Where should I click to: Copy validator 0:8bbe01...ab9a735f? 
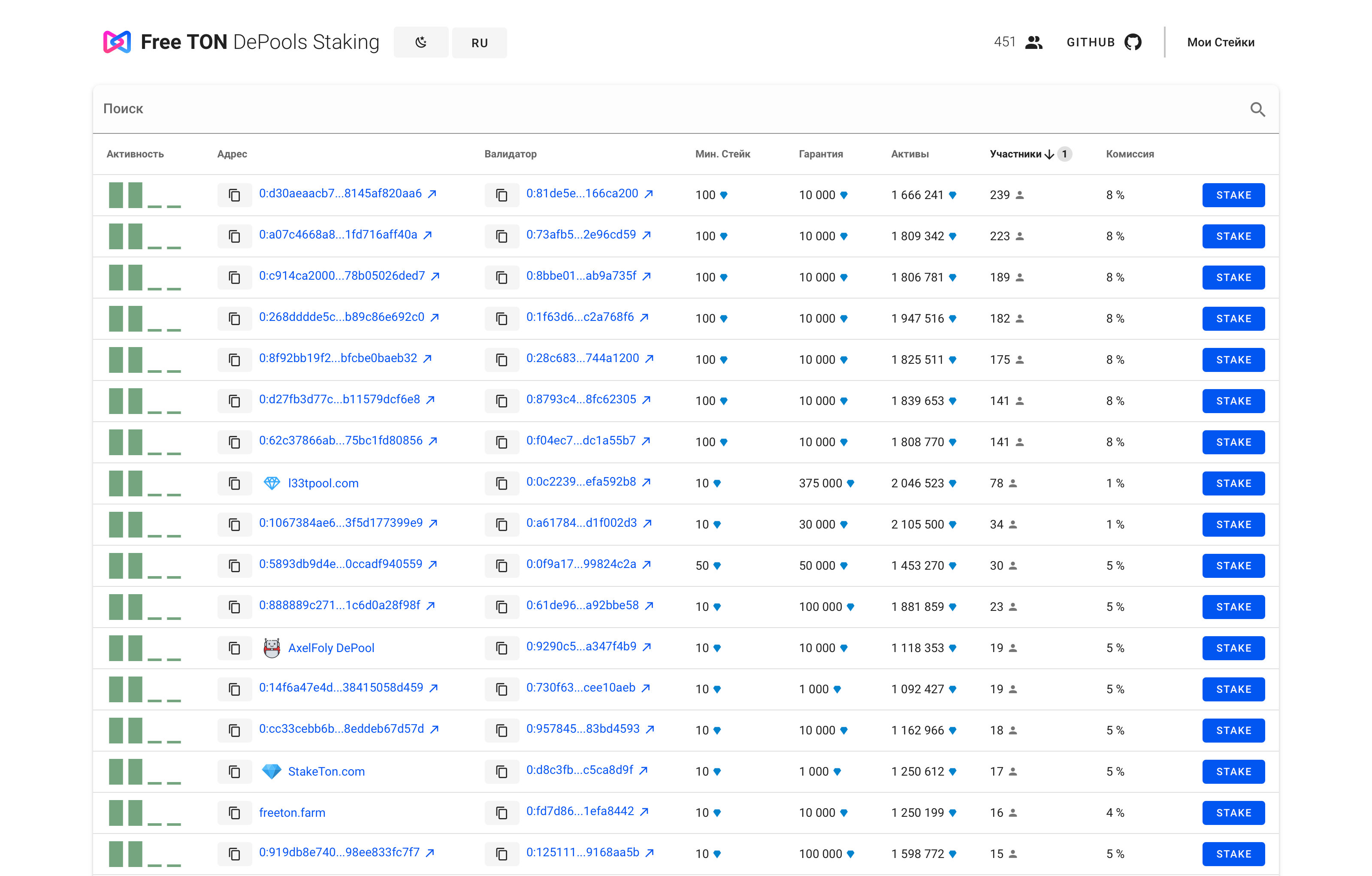click(502, 278)
